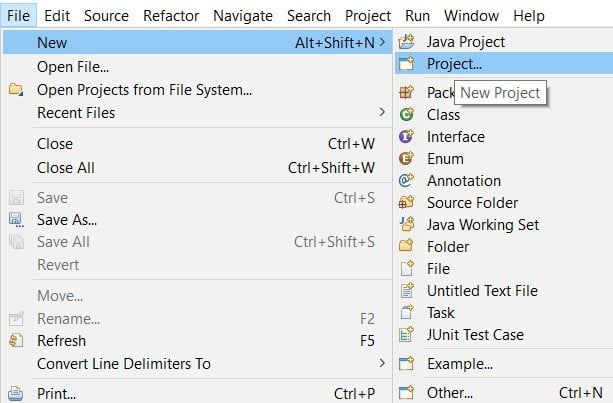Image resolution: width=613 pixels, height=403 pixels.
Task: Select the Annotation icon
Action: [406, 180]
